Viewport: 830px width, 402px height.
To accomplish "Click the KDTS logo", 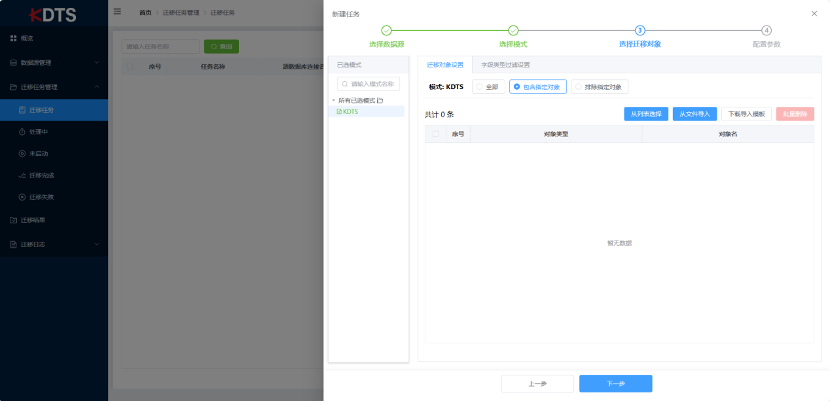I will click(x=53, y=14).
